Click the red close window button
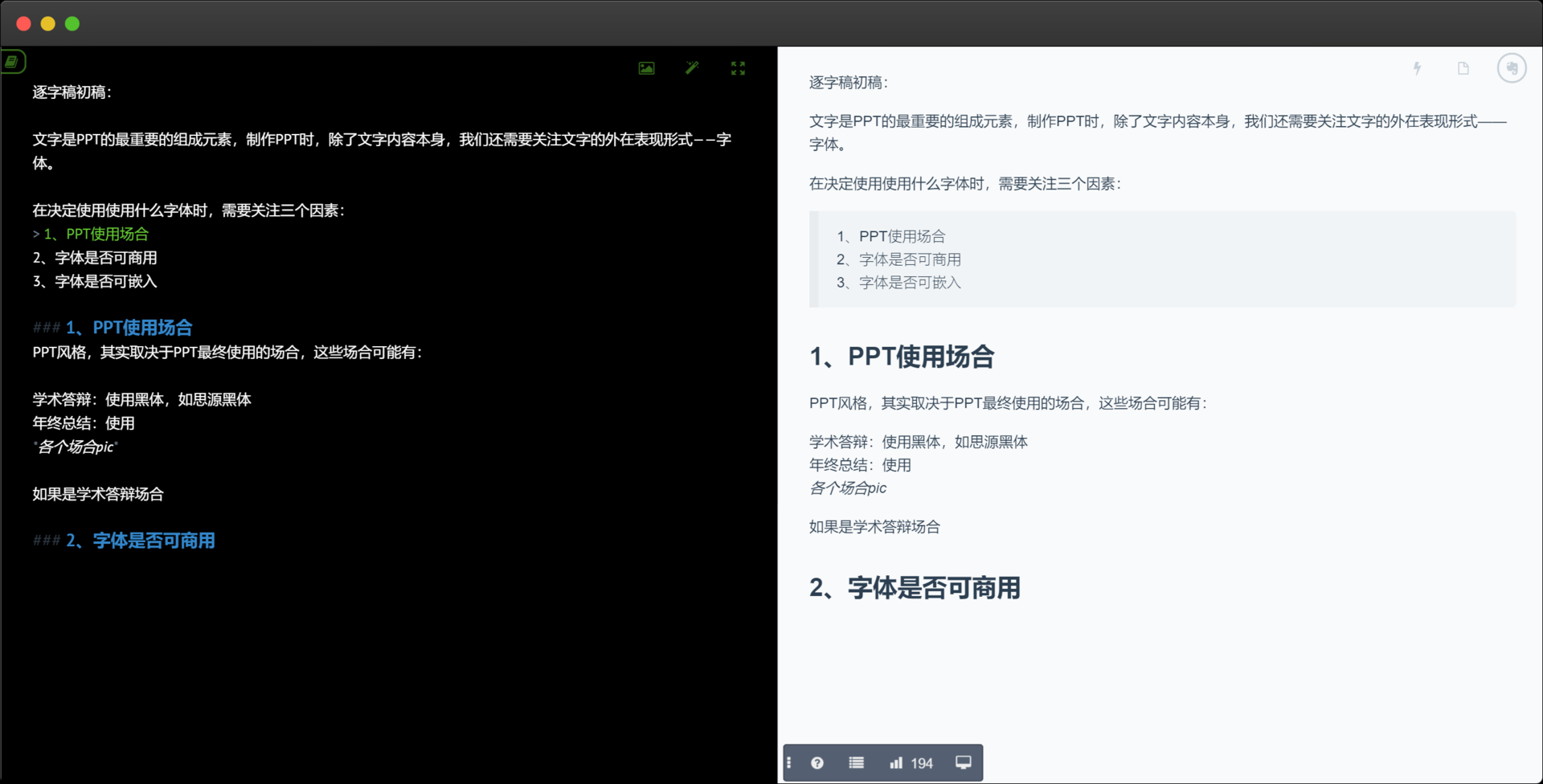This screenshot has height=784, width=1543. coord(24,24)
